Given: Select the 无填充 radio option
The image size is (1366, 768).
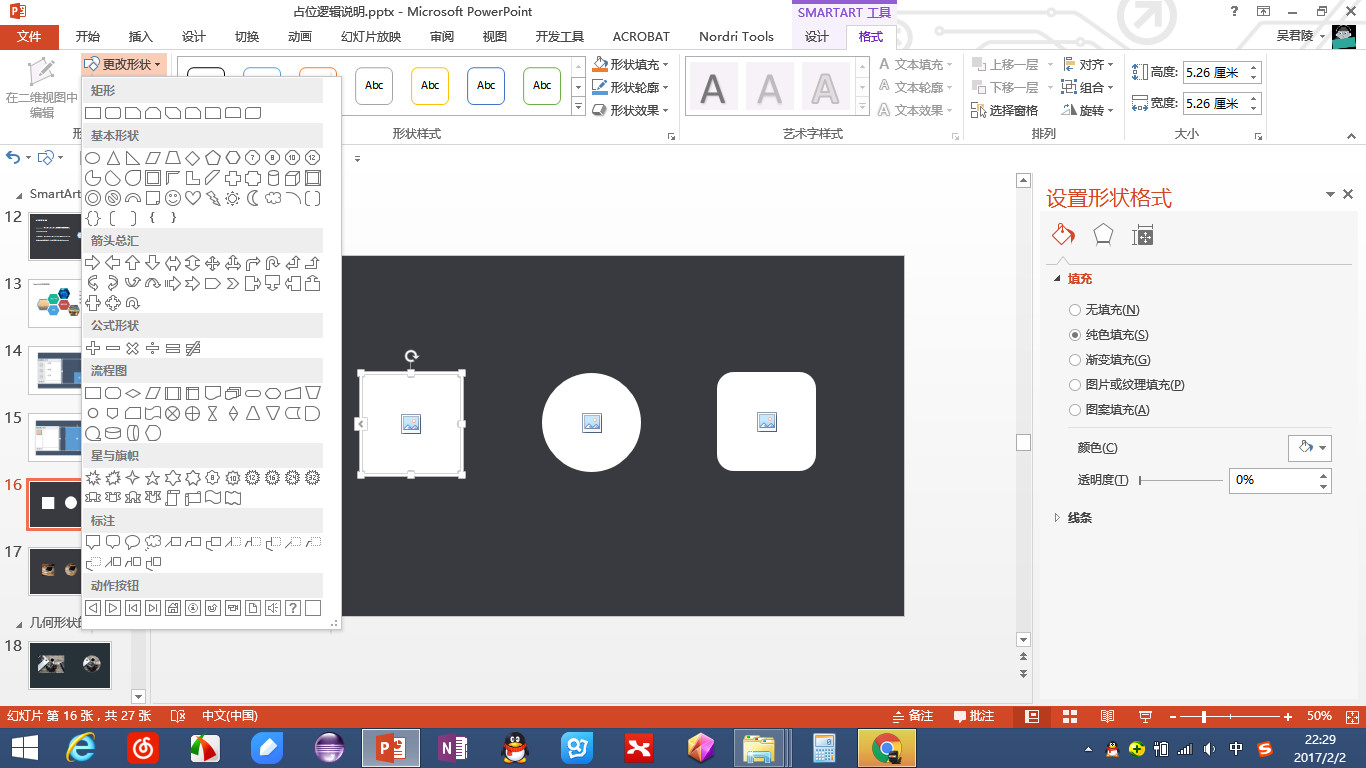Looking at the screenshot, I should pyautogui.click(x=1075, y=310).
